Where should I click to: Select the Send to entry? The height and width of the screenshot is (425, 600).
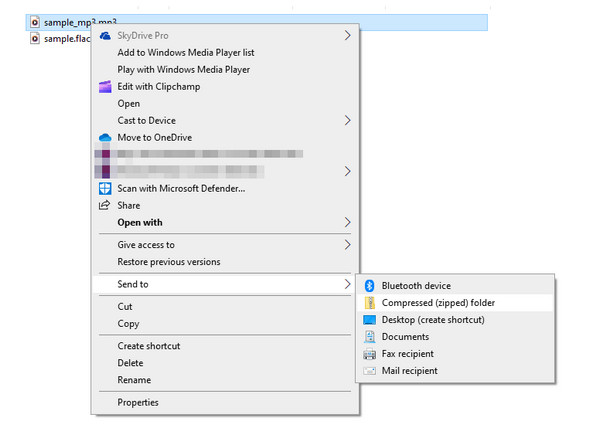click(225, 284)
